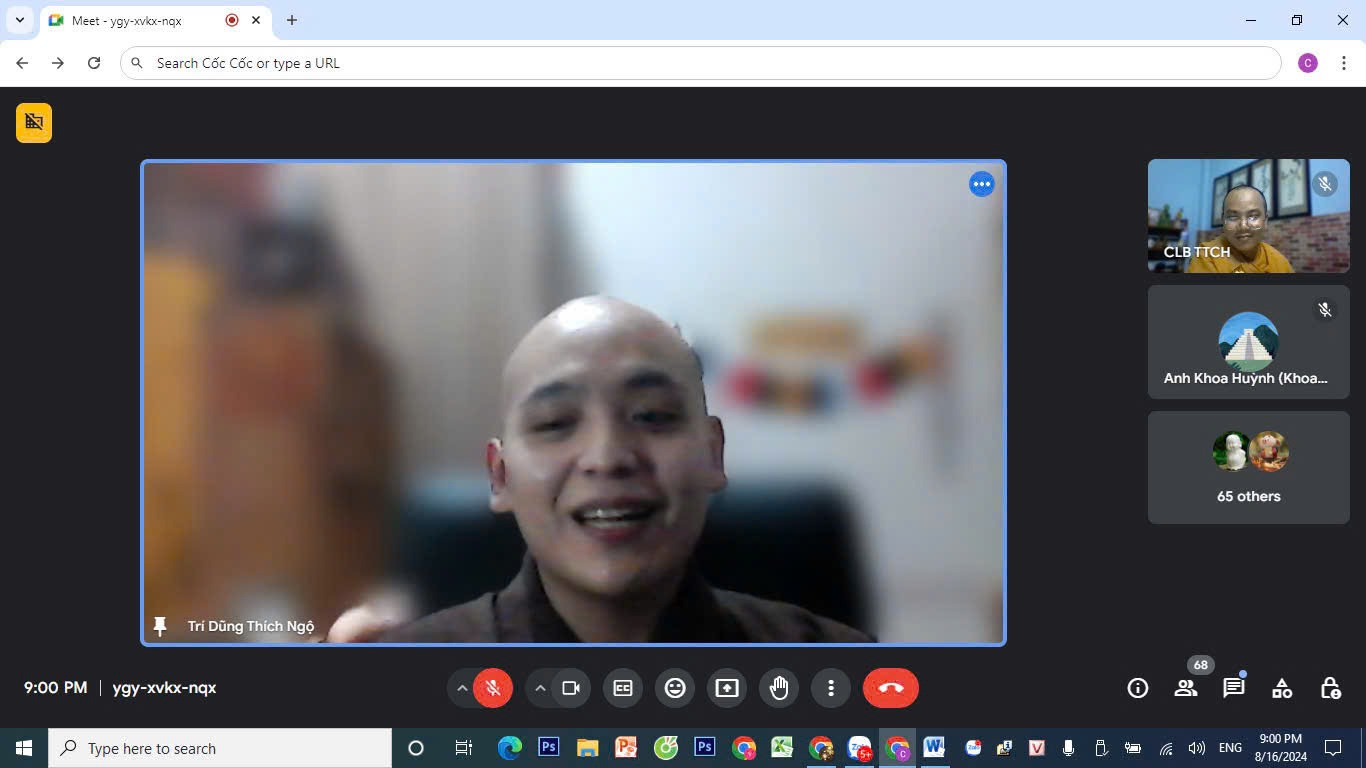Open the tab search dropdown arrow

point(19,20)
